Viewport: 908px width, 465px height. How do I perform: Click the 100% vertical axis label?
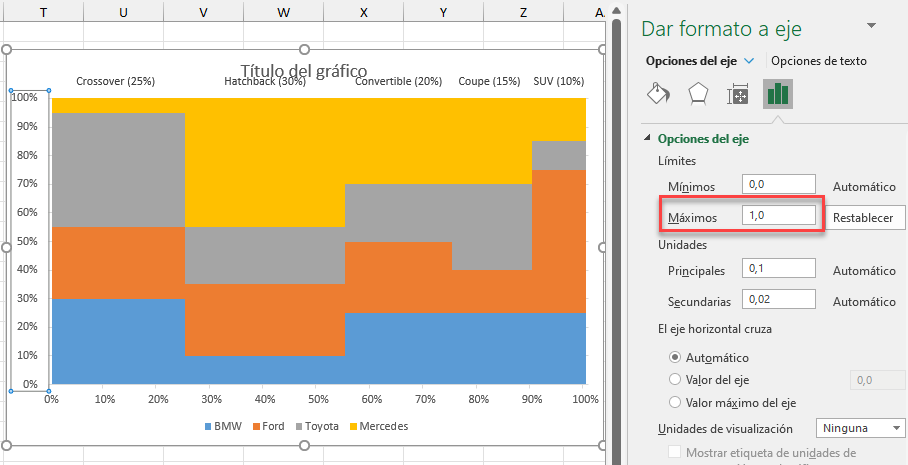25,97
